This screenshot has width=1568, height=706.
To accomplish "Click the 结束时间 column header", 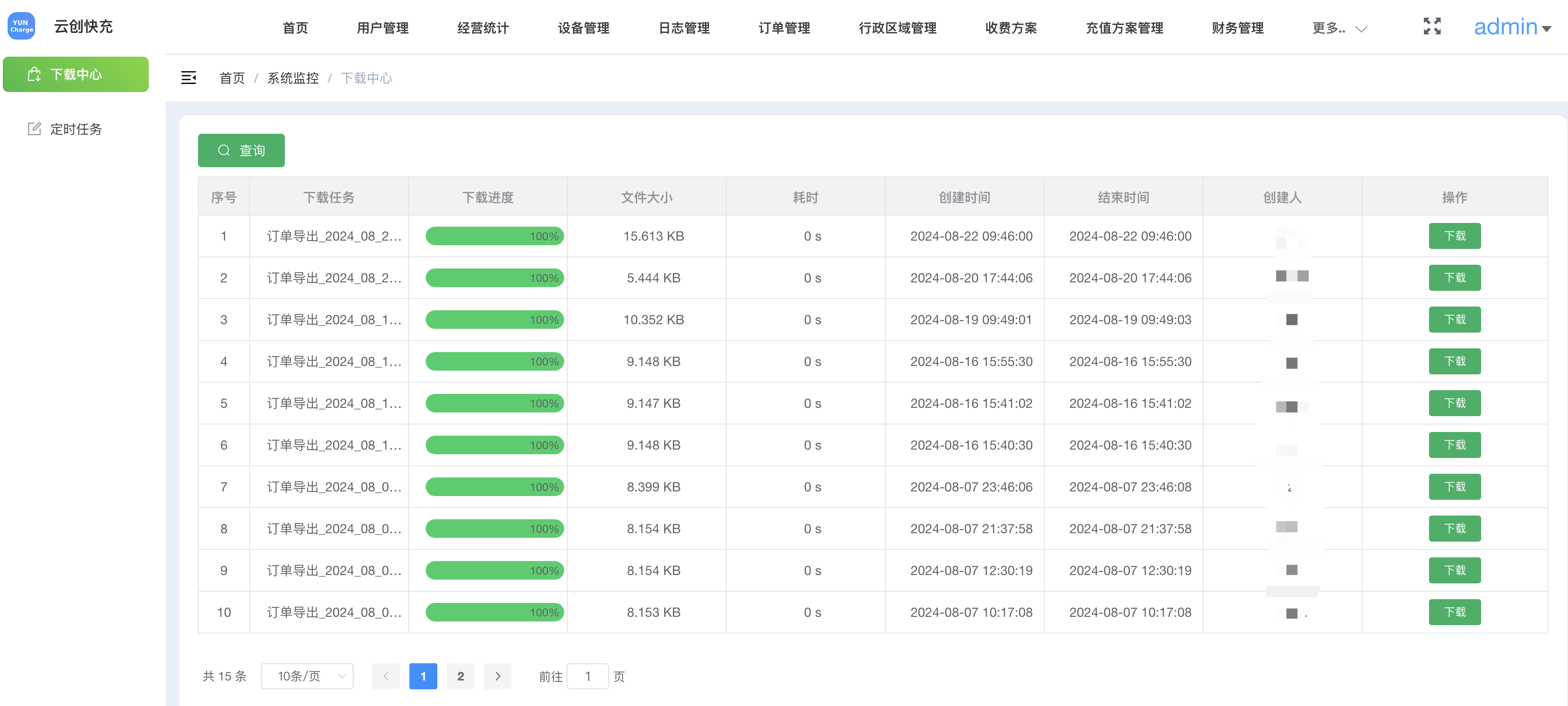I will coord(1123,197).
